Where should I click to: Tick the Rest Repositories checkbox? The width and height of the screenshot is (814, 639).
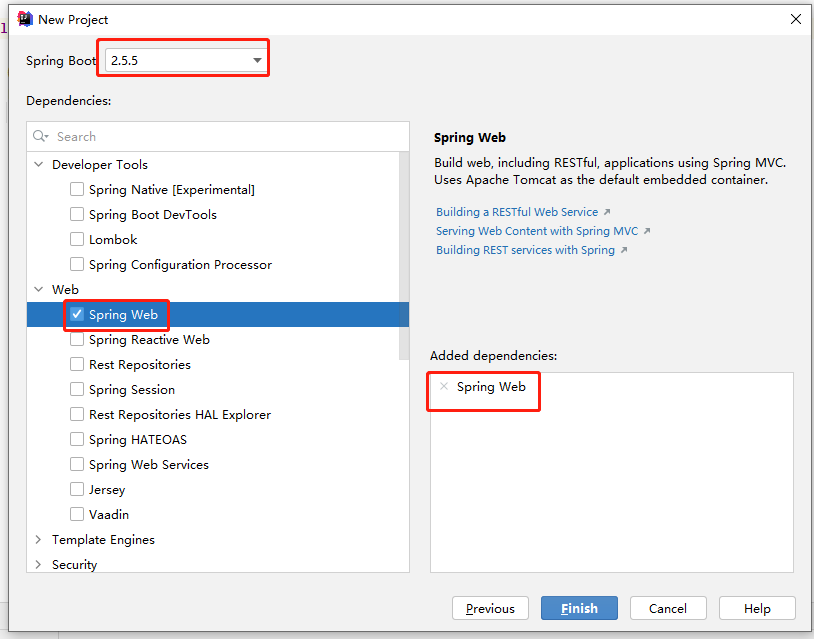coord(77,364)
